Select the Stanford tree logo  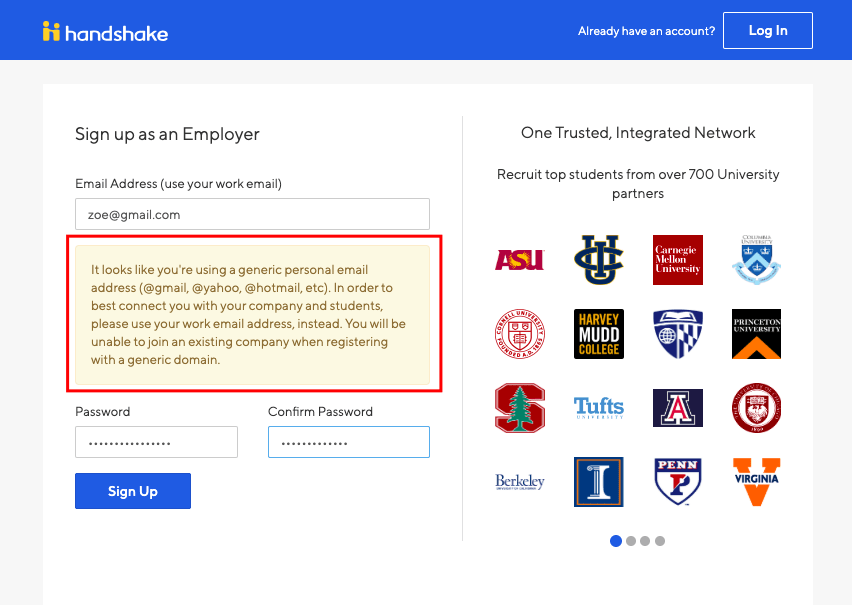(x=520, y=408)
